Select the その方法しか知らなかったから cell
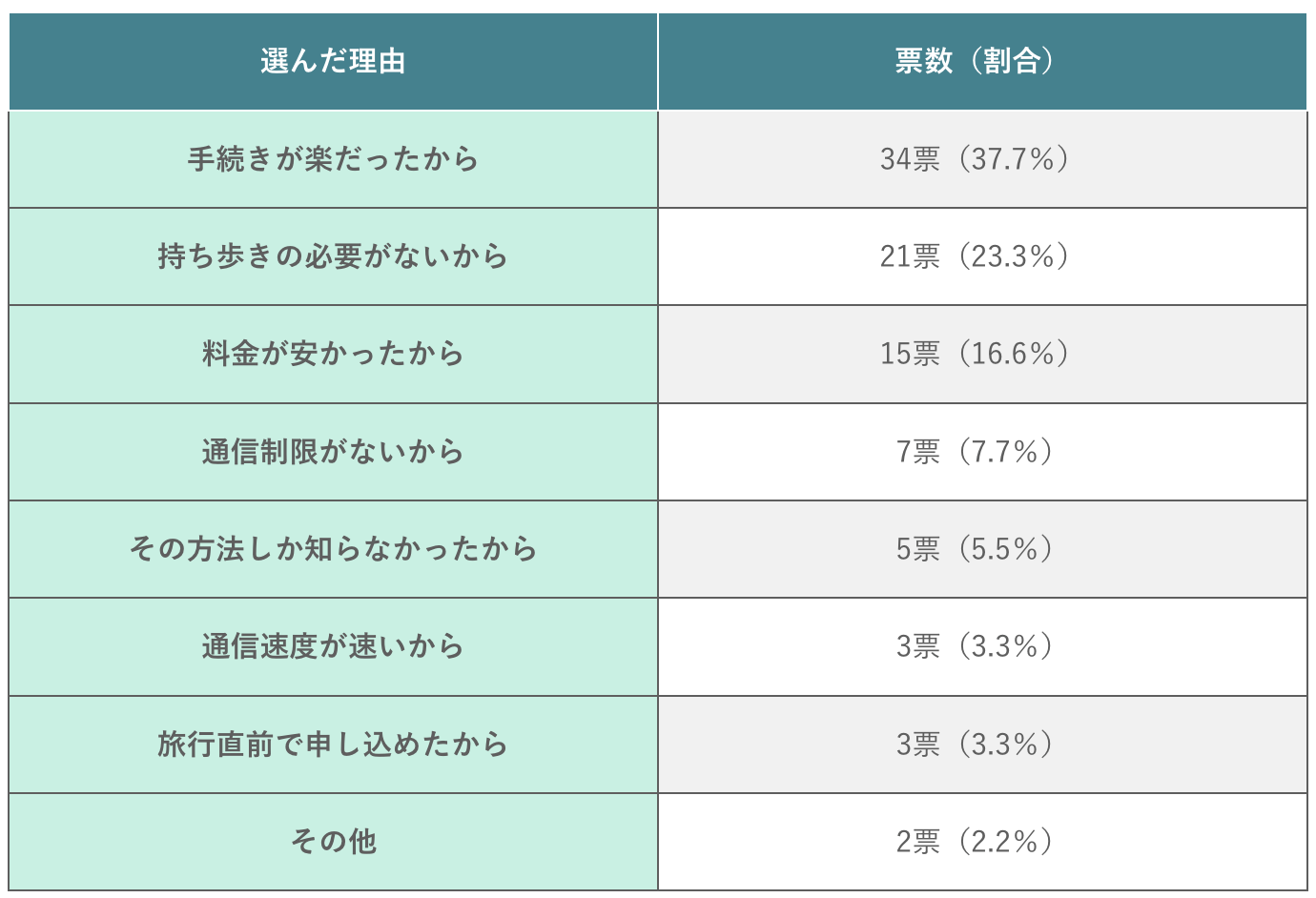The image size is (1316, 898). coord(333,549)
